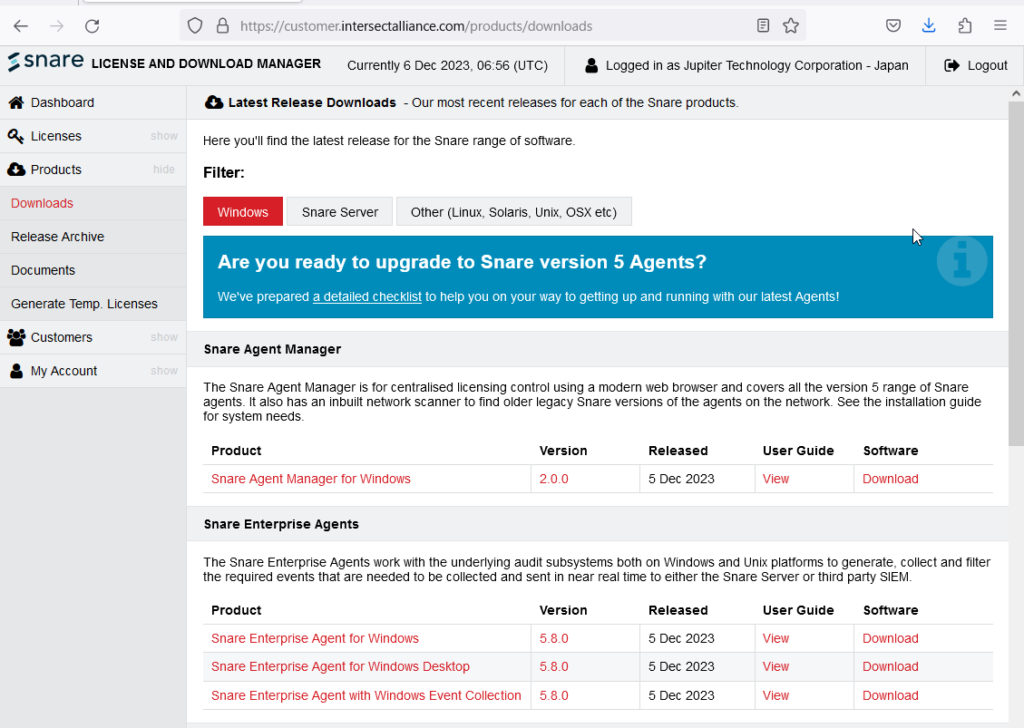Download Enterprise Agent for Windows Desktop
The height and width of the screenshot is (728, 1024).
click(890, 667)
